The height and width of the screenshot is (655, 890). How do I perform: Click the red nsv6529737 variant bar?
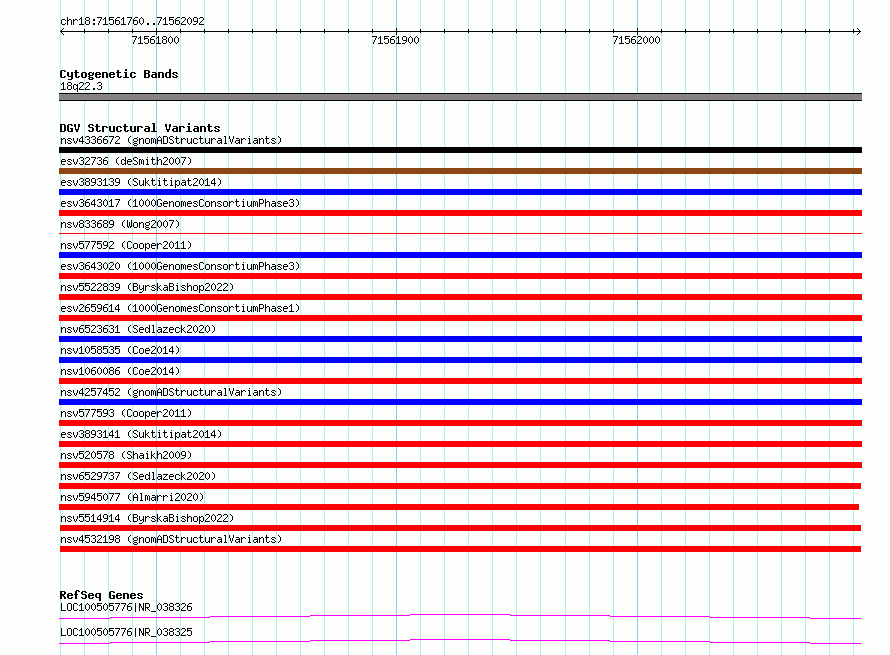[460, 486]
